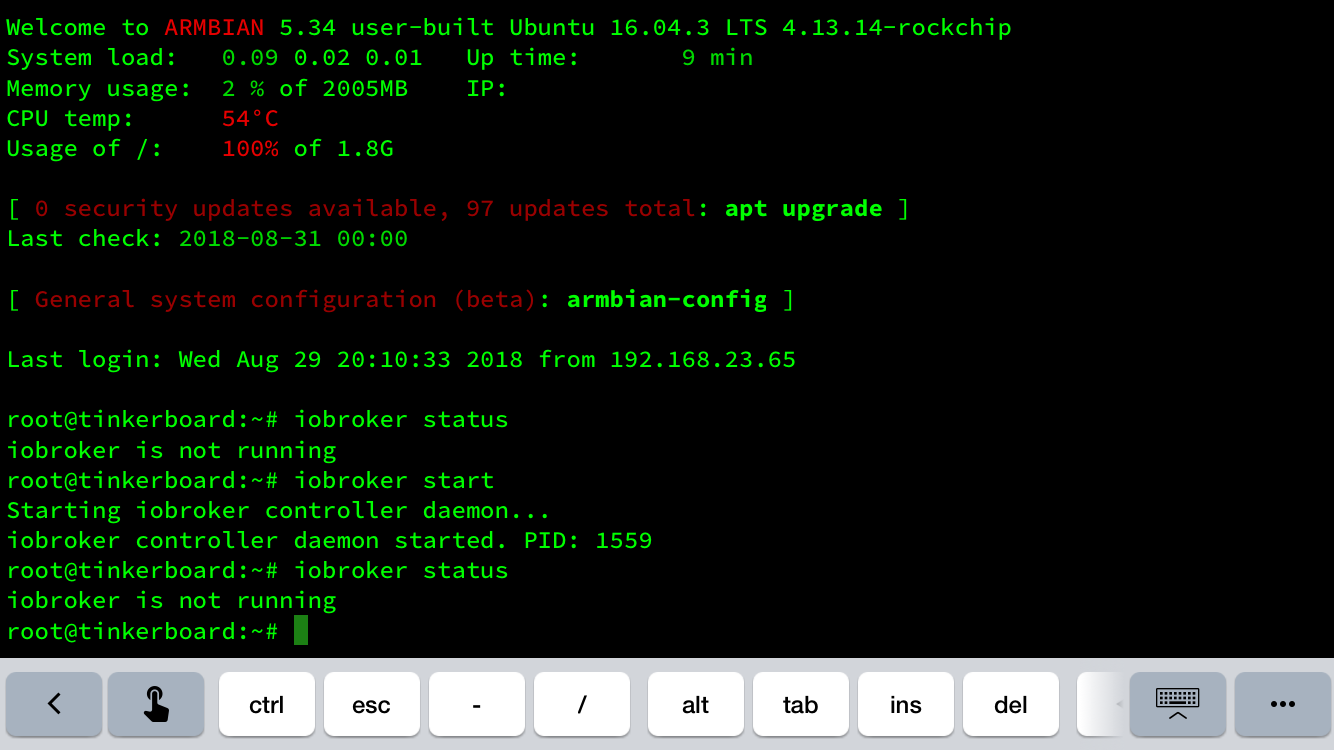Tap the esc key
The width and height of the screenshot is (1334, 750).
coord(372,704)
